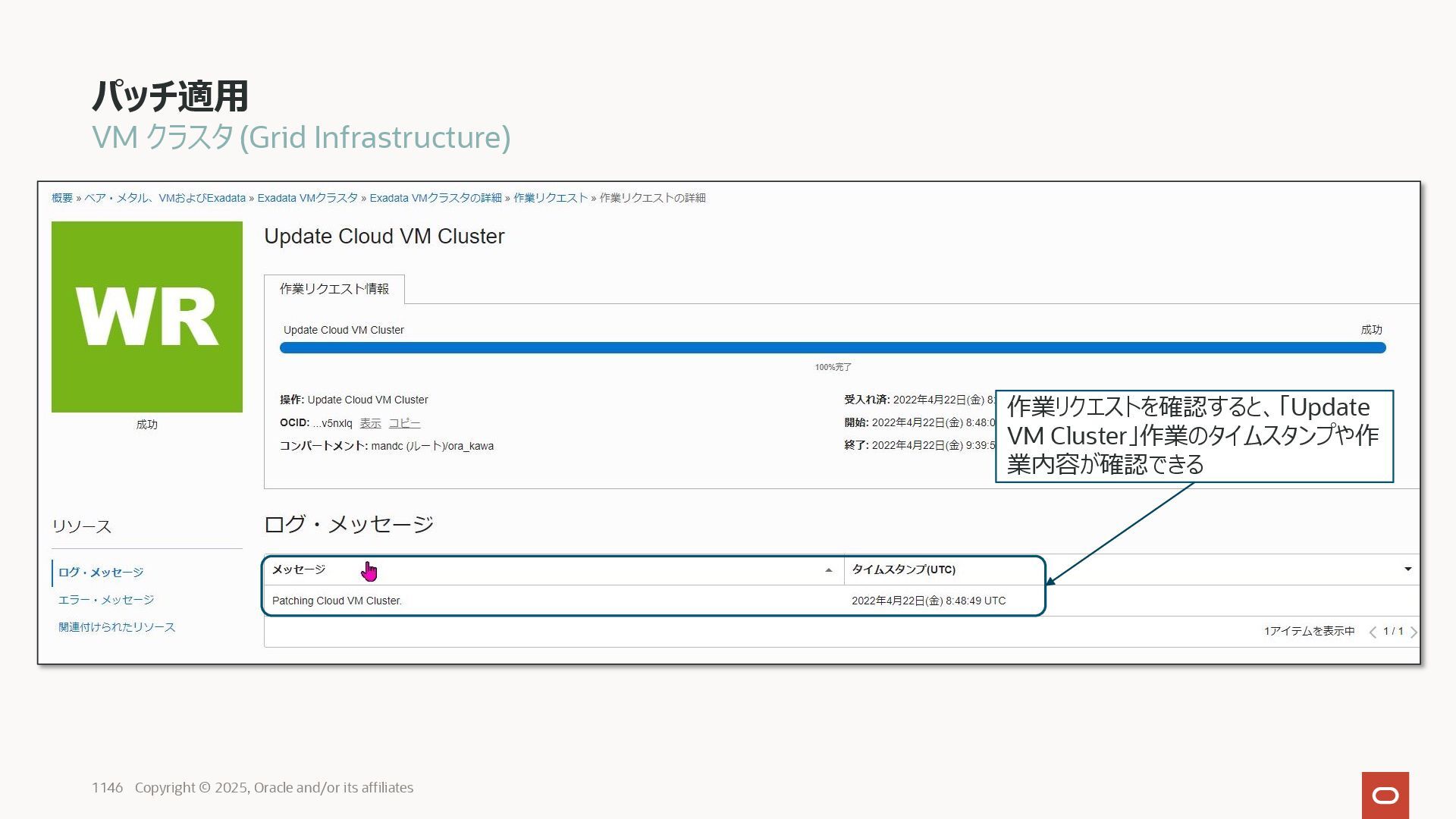Open Exadata VMクラスタの詳細 breadcrumb link
1456x819 pixels.
435,198
